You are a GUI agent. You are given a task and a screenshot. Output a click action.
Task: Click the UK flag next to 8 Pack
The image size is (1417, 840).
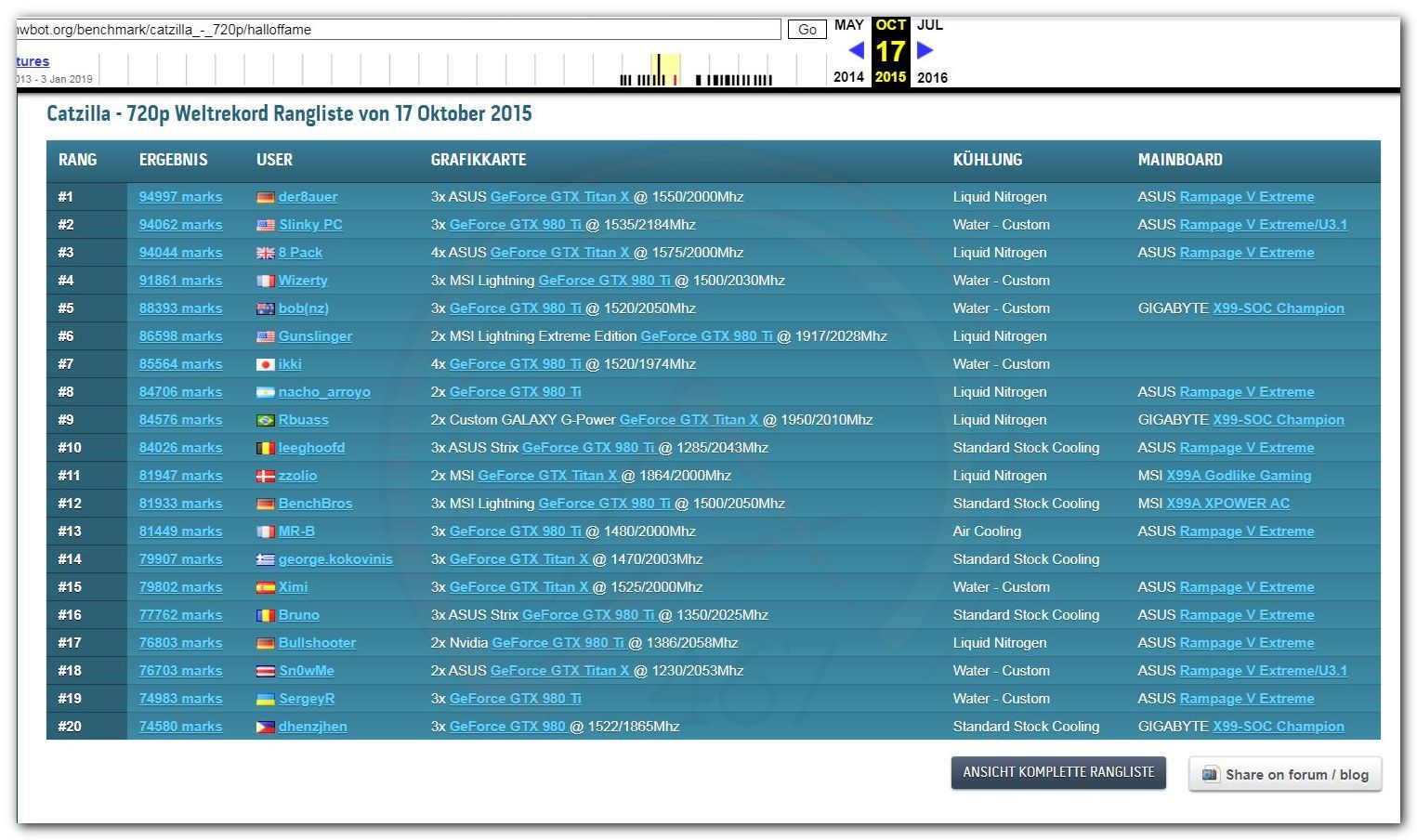coord(266,253)
